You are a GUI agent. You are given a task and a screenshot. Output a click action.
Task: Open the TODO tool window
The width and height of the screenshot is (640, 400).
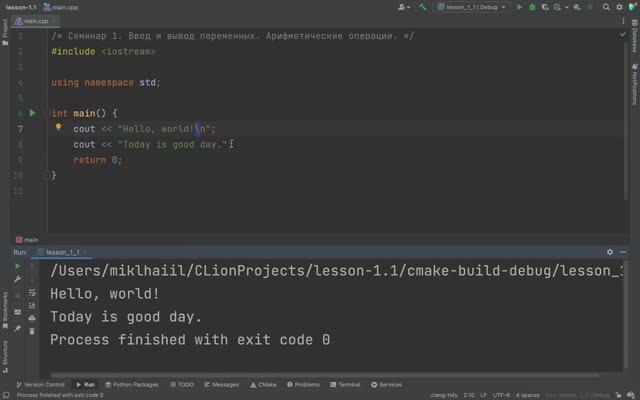coord(182,384)
